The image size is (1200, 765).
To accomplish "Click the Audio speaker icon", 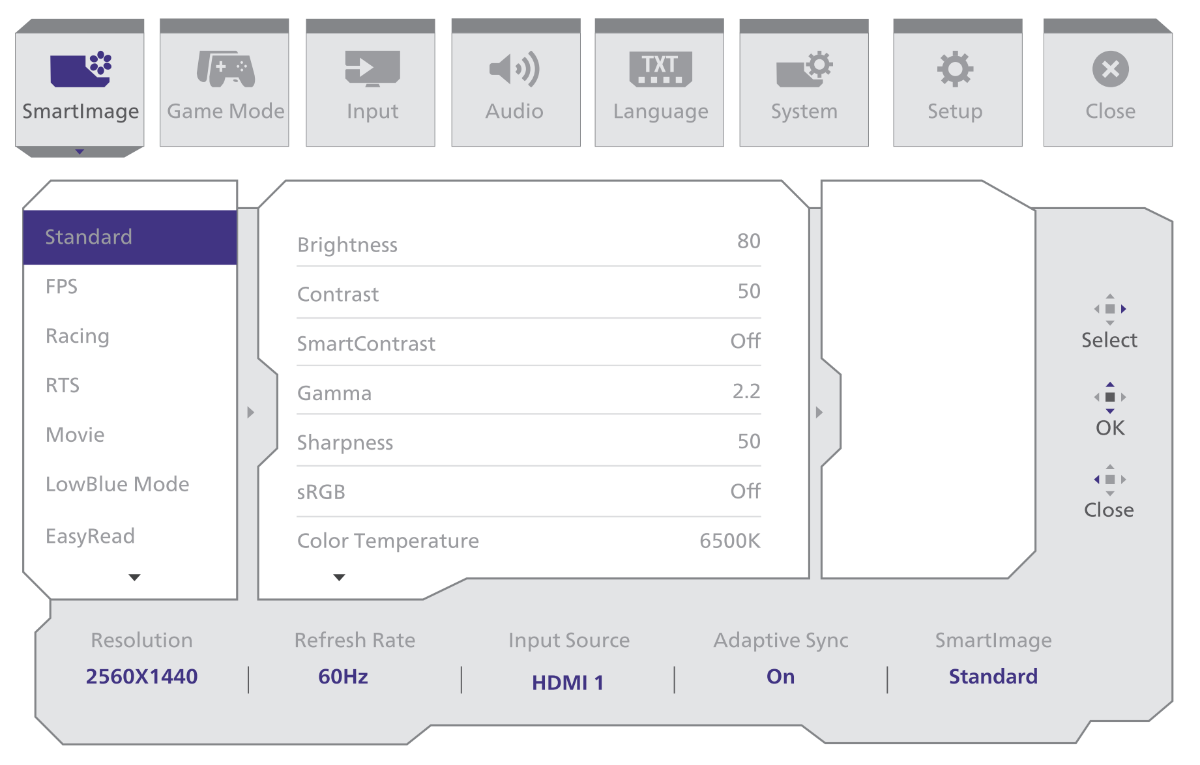I will point(515,70).
